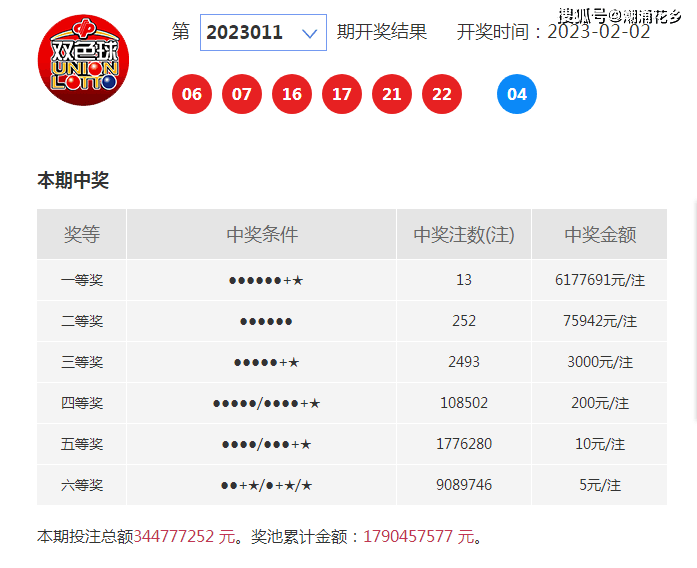Click the 中奖条件 column header
Viewport: 697px width, 568px height.
(262, 234)
